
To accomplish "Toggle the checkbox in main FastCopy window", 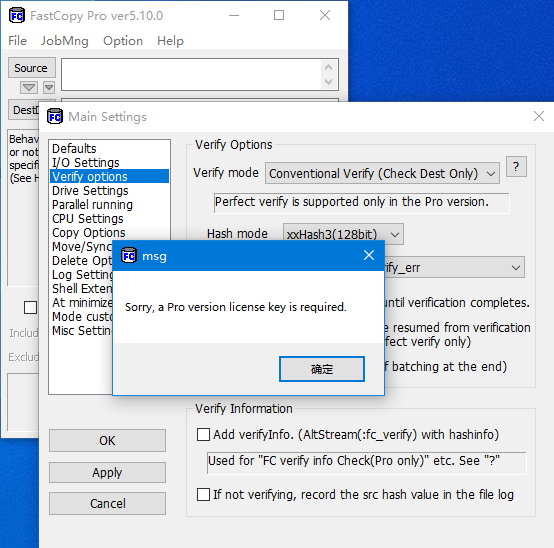I will point(30,307).
